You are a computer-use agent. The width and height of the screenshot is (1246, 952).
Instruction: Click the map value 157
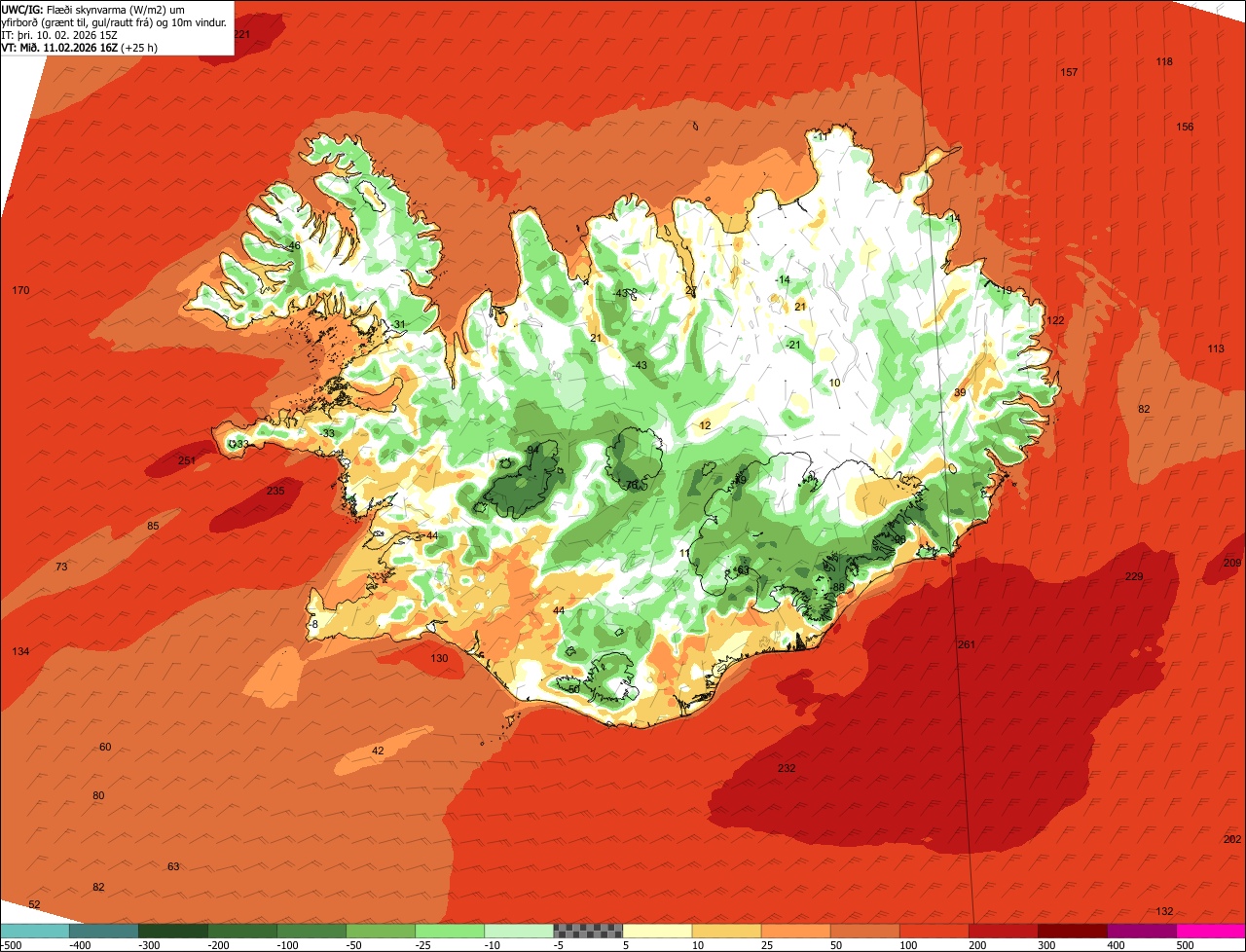point(1069,73)
